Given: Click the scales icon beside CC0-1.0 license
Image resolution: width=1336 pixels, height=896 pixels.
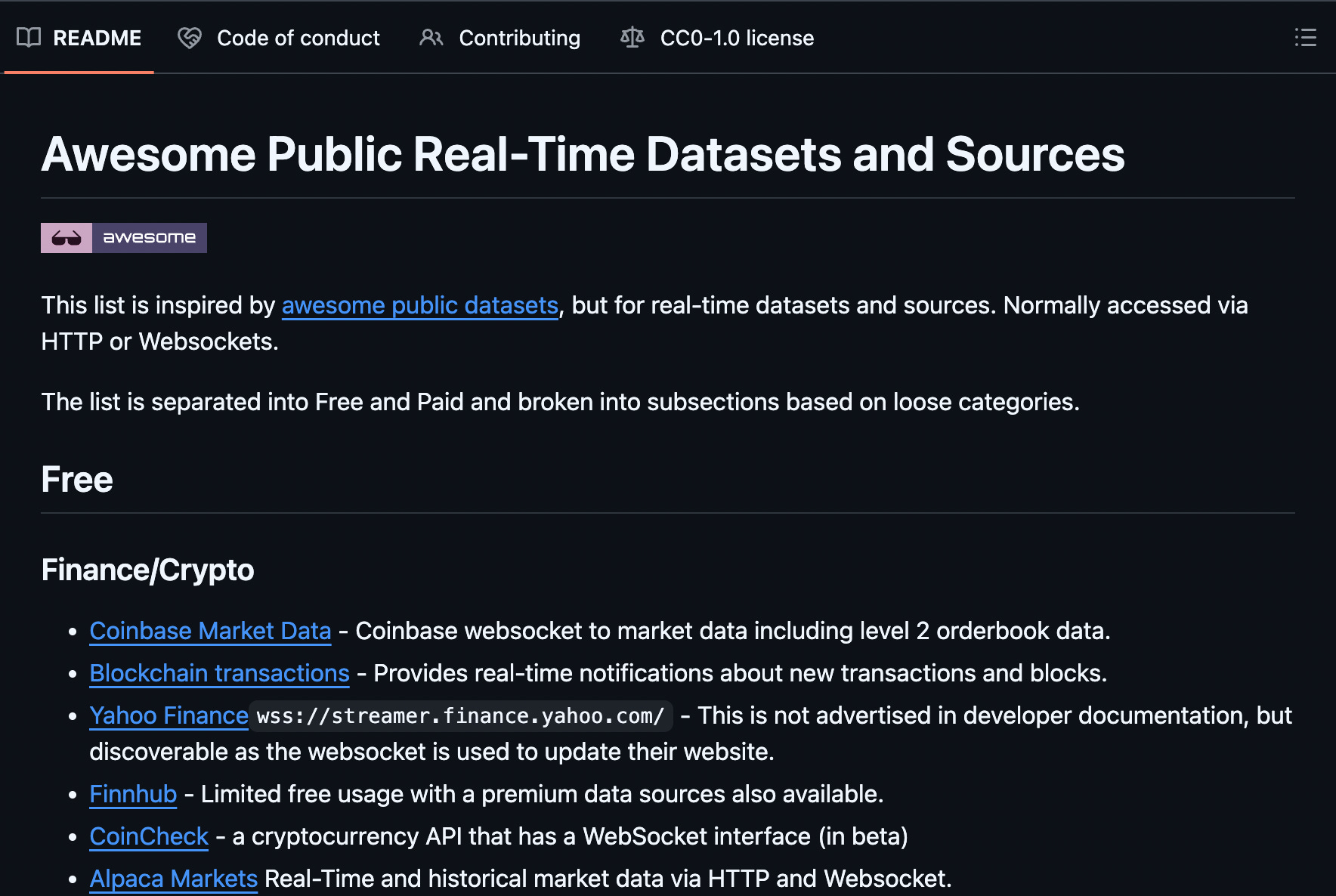Looking at the screenshot, I should point(632,38).
